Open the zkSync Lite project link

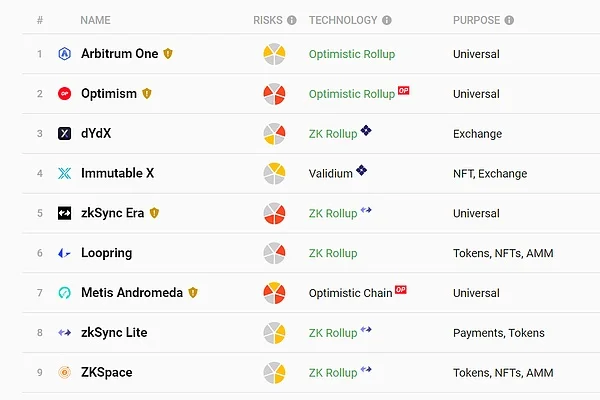(x=113, y=333)
